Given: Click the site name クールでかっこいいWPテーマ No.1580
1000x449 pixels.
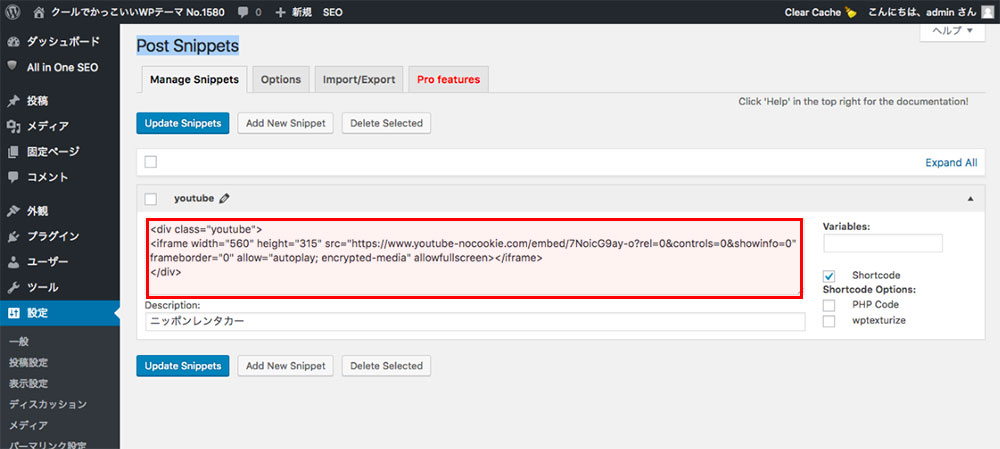Looking at the screenshot, I should pyautogui.click(x=138, y=12).
